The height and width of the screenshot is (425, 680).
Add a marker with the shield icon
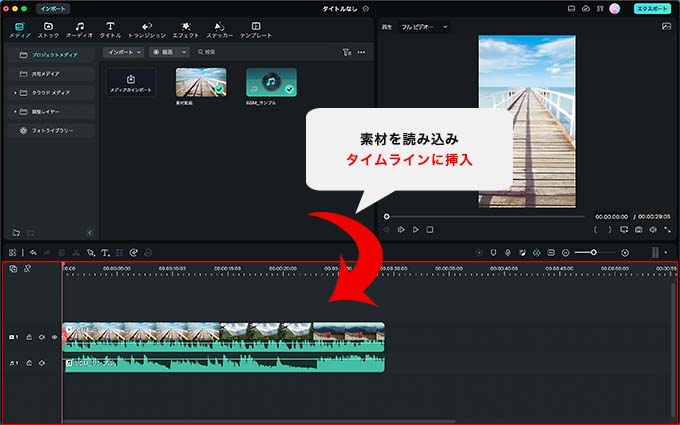pyautogui.click(x=493, y=253)
